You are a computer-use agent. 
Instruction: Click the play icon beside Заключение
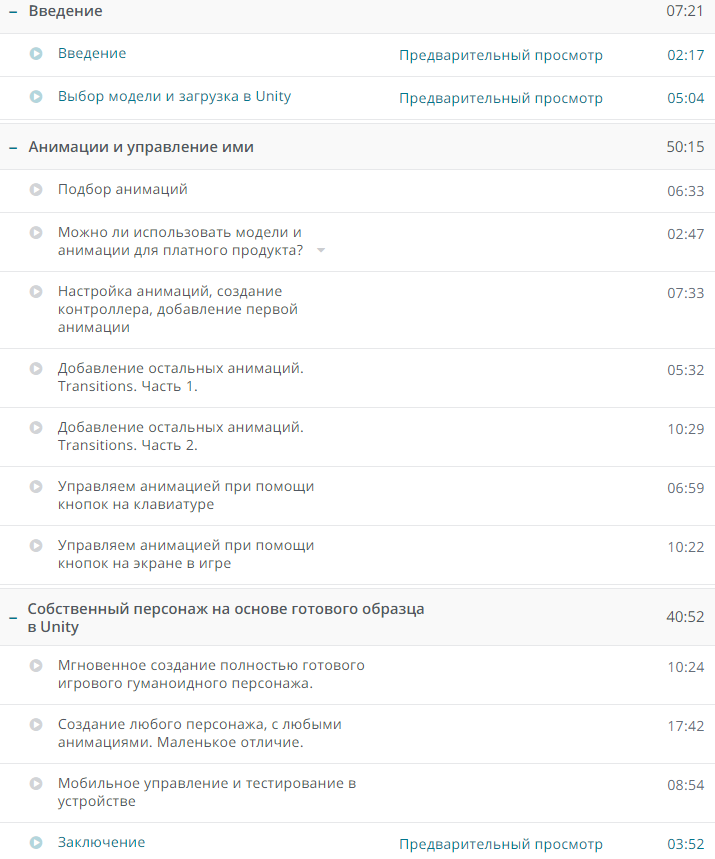(34, 843)
